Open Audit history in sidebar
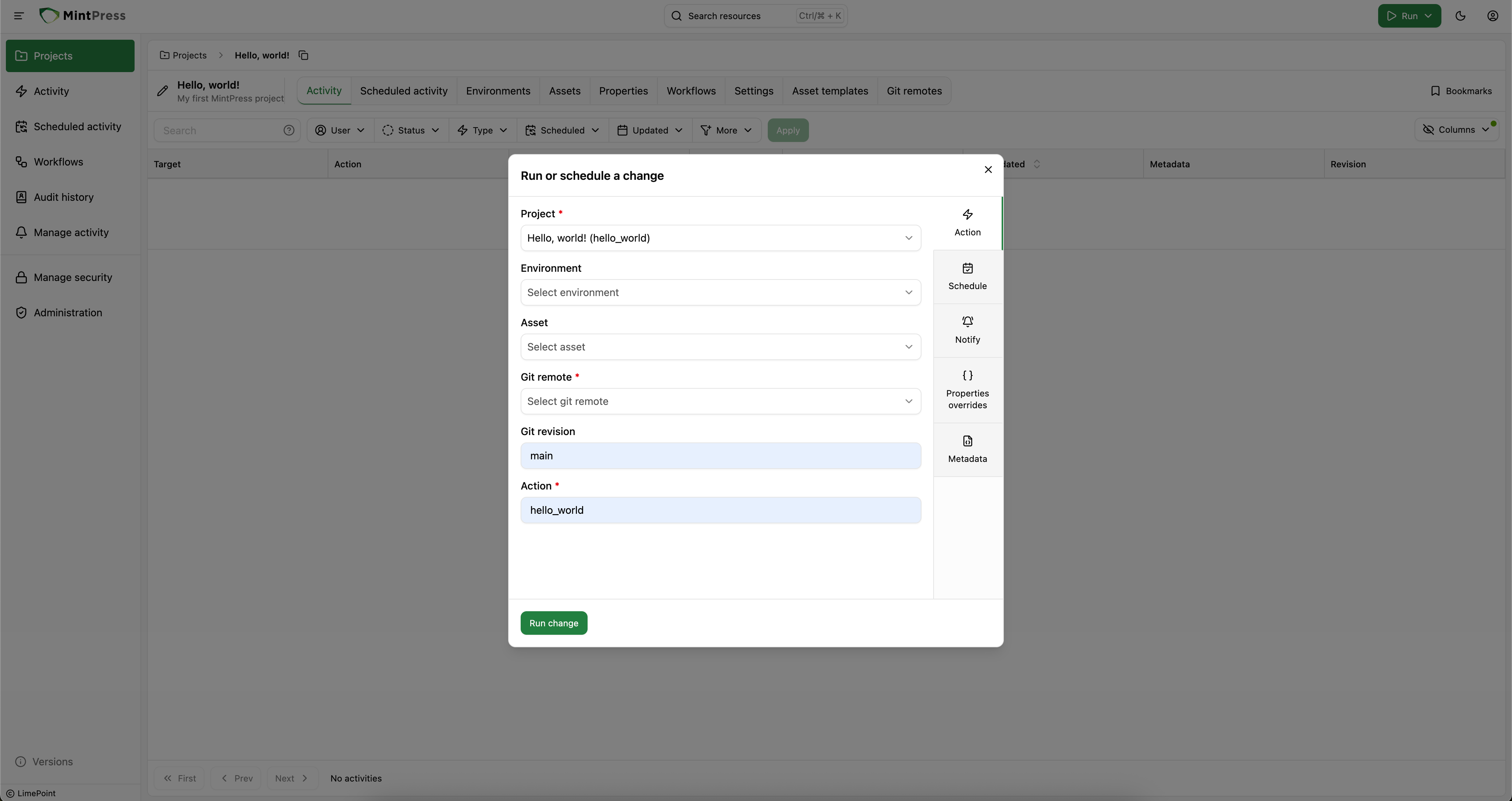 tap(70, 197)
